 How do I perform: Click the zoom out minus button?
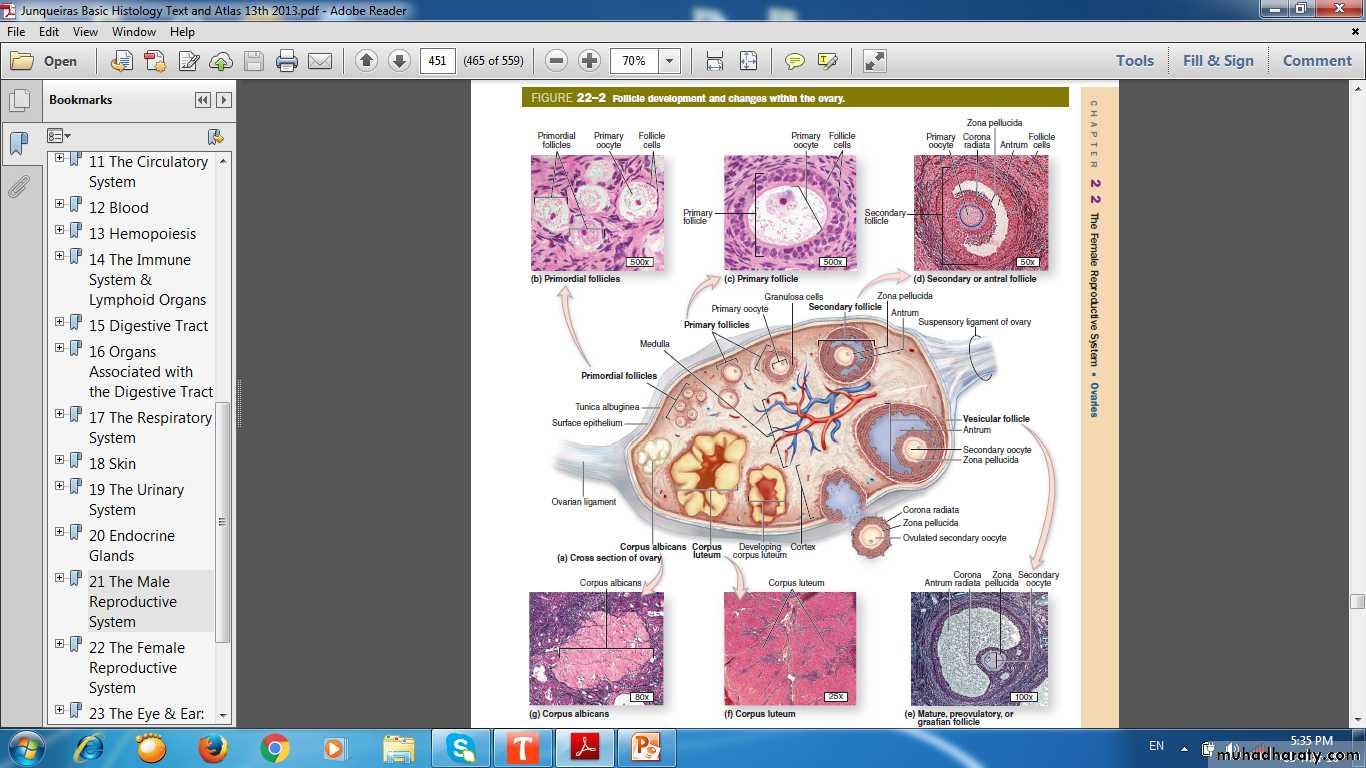tap(557, 61)
